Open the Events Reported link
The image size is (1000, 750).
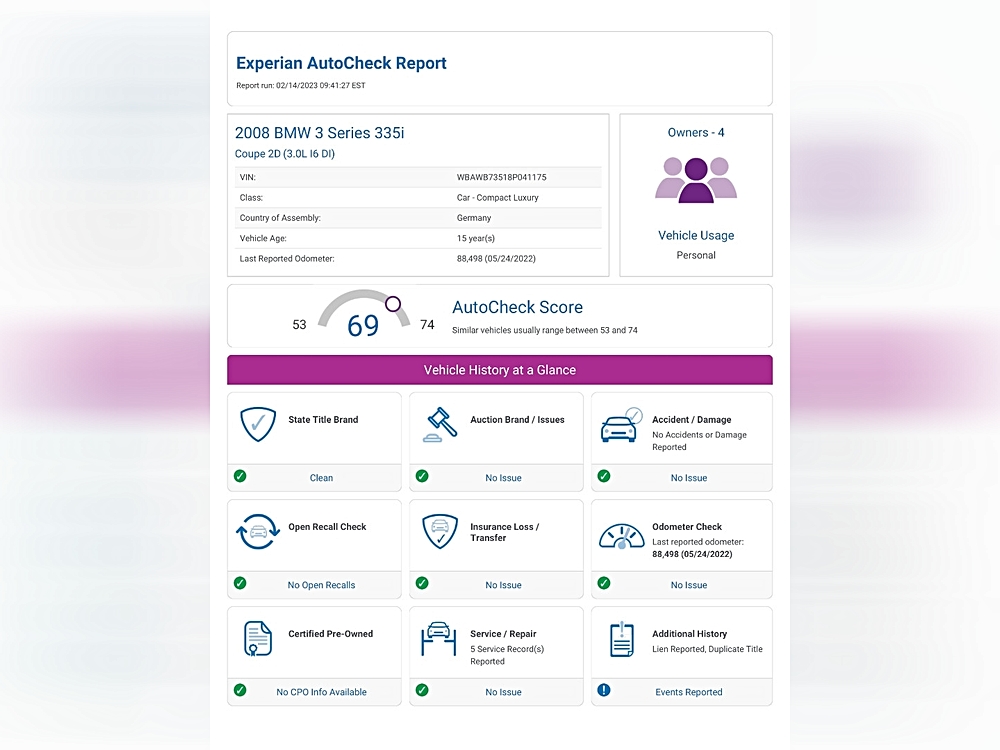pos(688,692)
